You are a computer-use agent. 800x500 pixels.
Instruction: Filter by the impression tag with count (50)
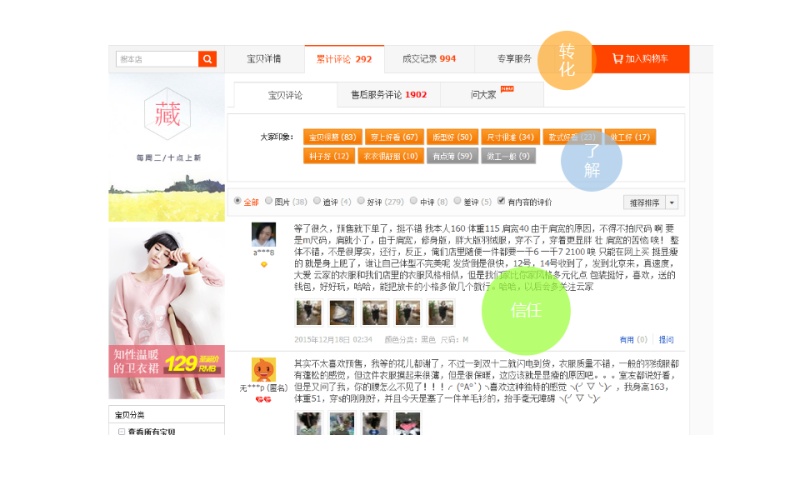click(452, 137)
